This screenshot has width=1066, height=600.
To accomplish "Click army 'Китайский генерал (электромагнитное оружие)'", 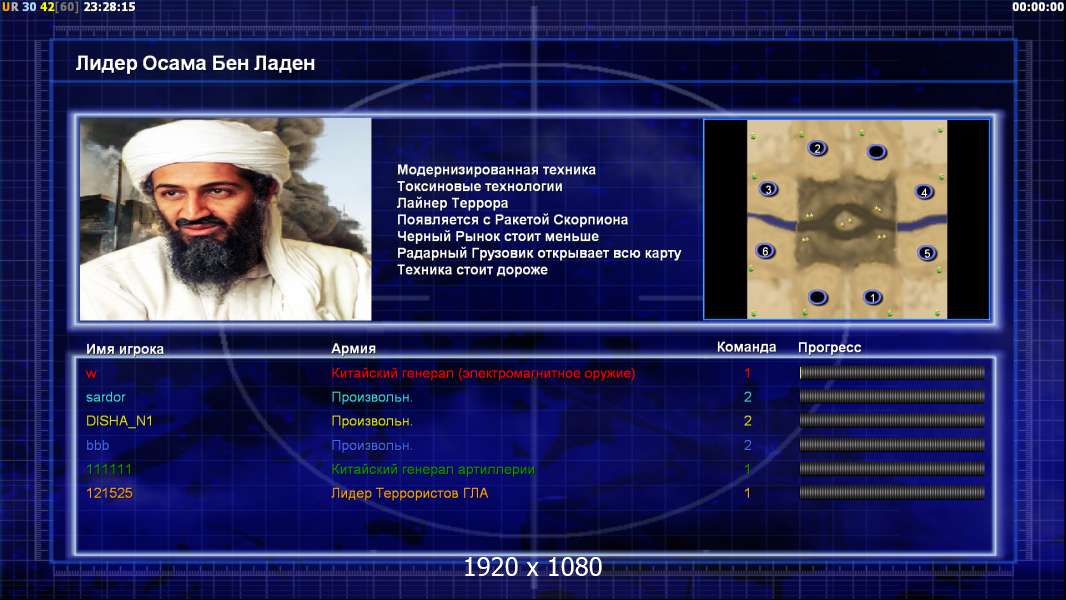I will point(483,373).
